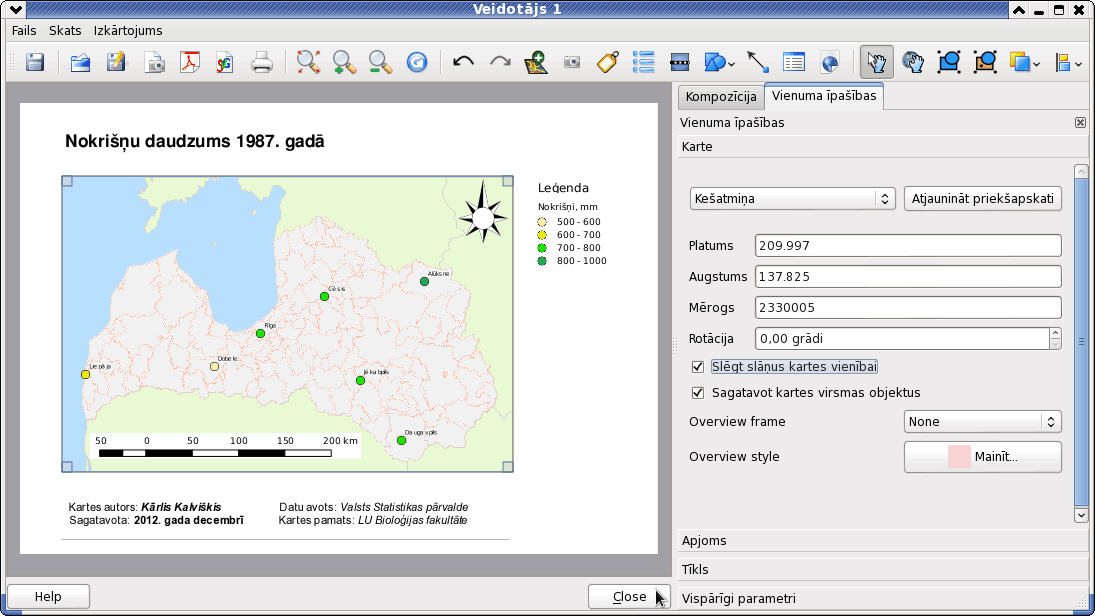Open the window menu arrow in title bar
This screenshot has height=616, width=1095.
(x=15, y=10)
